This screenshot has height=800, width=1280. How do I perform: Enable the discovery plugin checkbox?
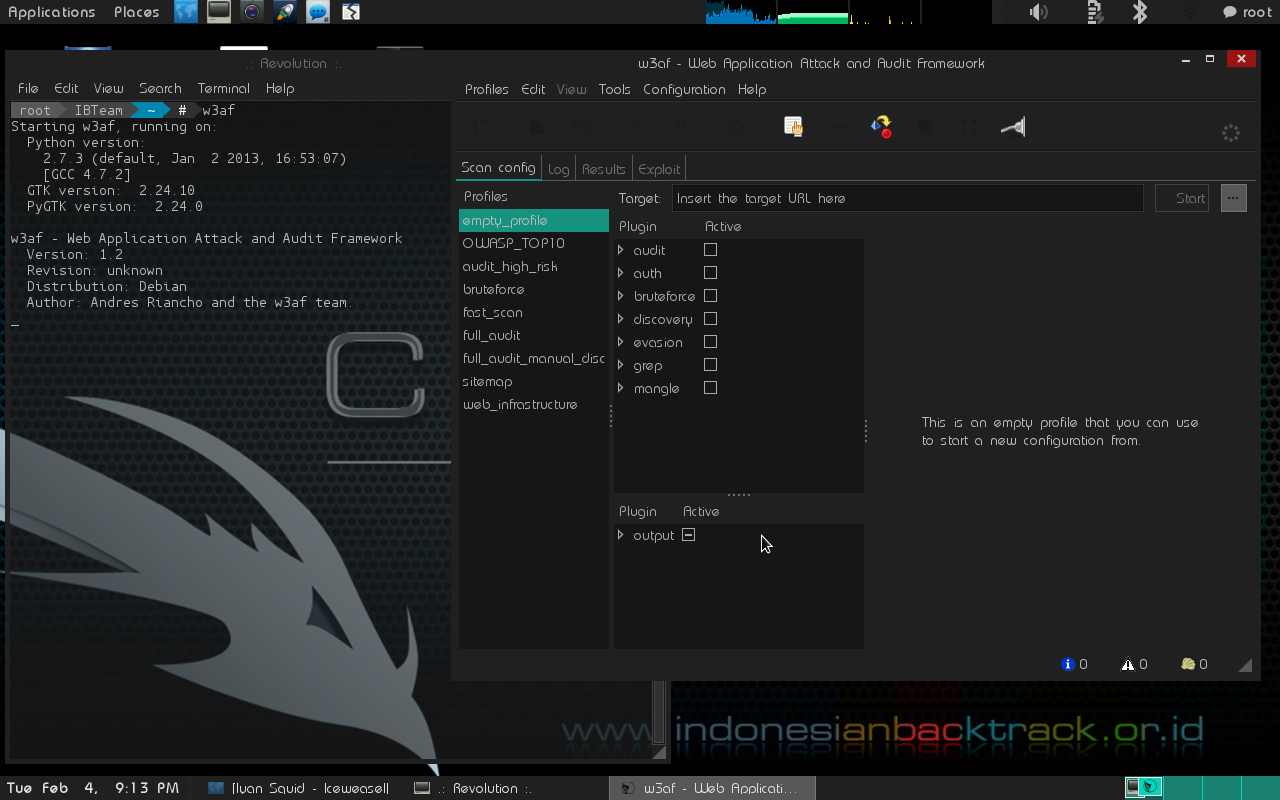(710, 319)
